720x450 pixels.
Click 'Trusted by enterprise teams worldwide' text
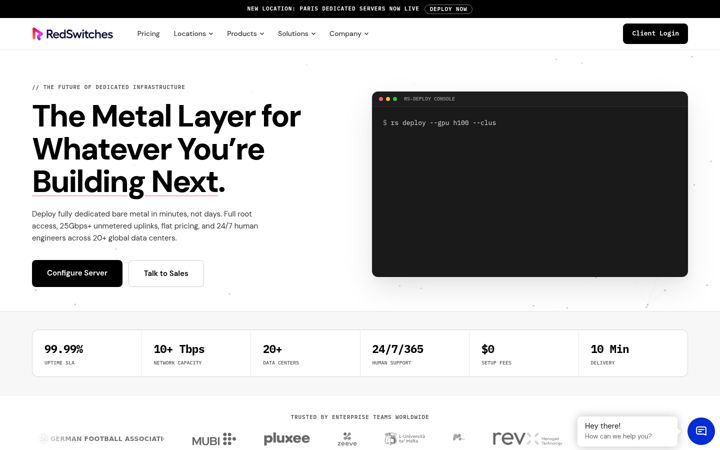[x=360, y=417]
